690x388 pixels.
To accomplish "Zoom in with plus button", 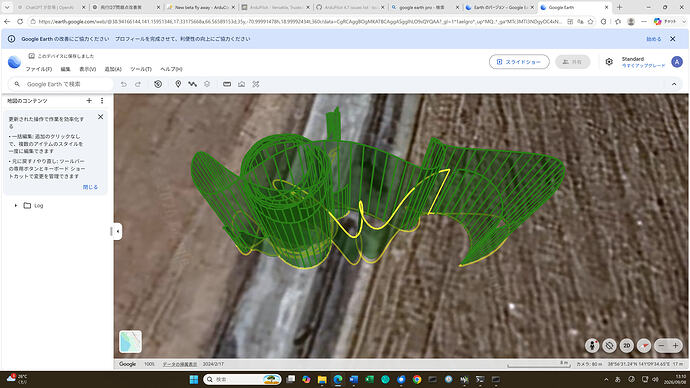I will pos(675,346).
